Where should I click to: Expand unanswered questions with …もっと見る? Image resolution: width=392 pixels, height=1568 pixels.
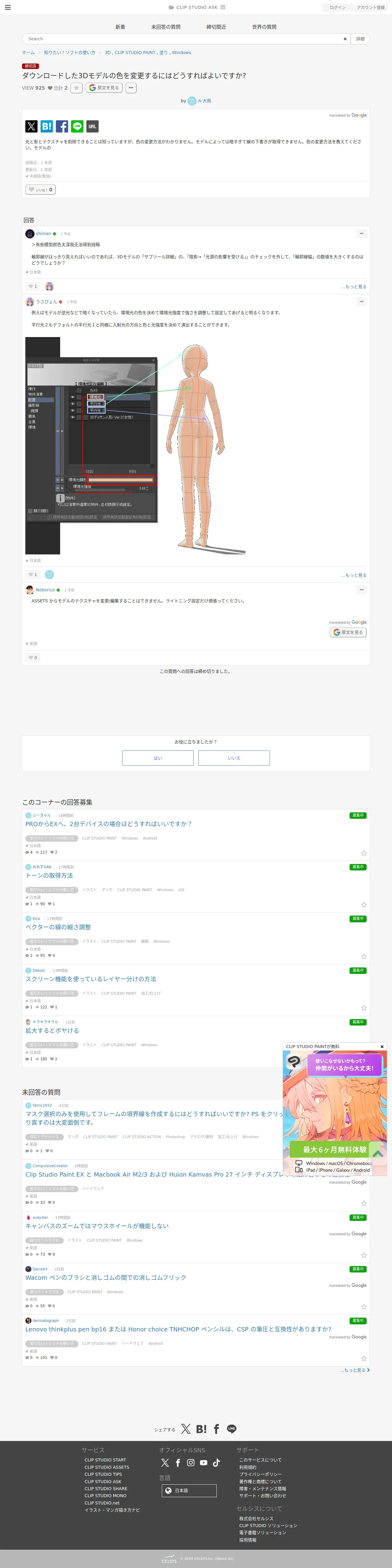point(354,1370)
